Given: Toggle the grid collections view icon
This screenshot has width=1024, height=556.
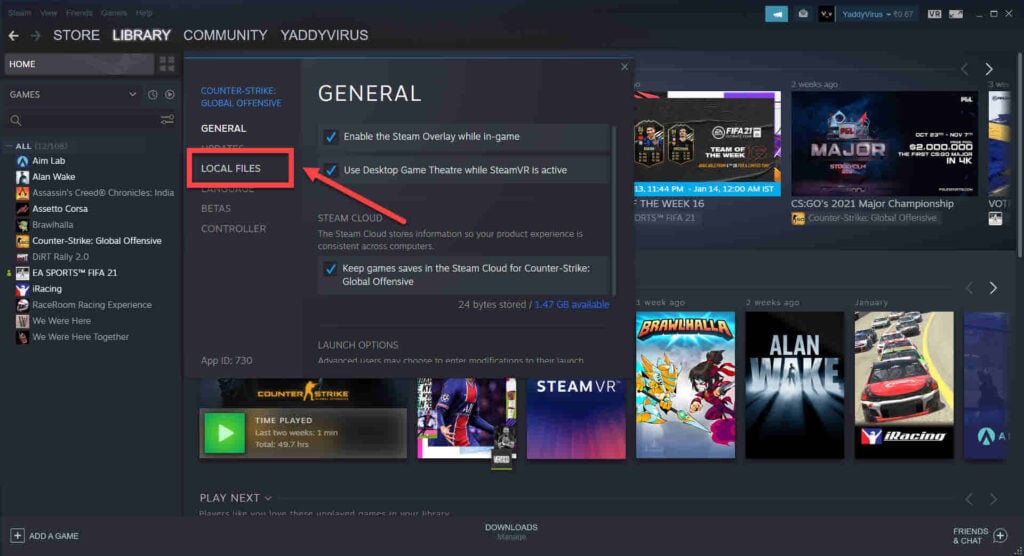Looking at the screenshot, I should tap(167, 64).
